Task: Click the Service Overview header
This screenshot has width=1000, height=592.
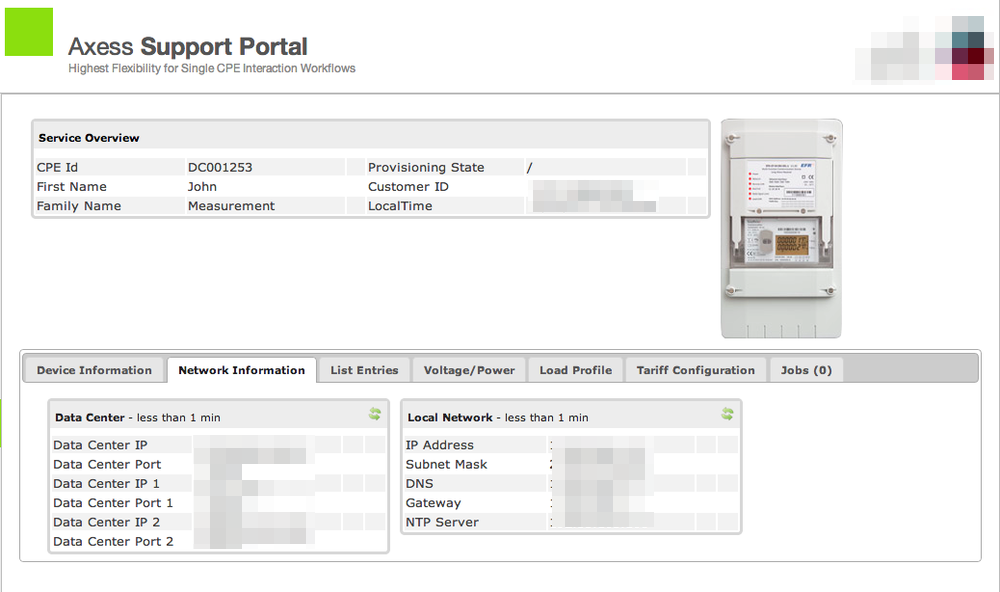Action: (89, 138)
